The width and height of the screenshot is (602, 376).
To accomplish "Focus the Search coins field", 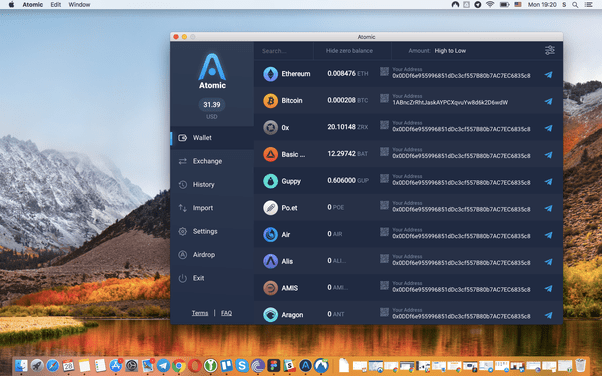I will pyautogui.click(x=283, y=51).
